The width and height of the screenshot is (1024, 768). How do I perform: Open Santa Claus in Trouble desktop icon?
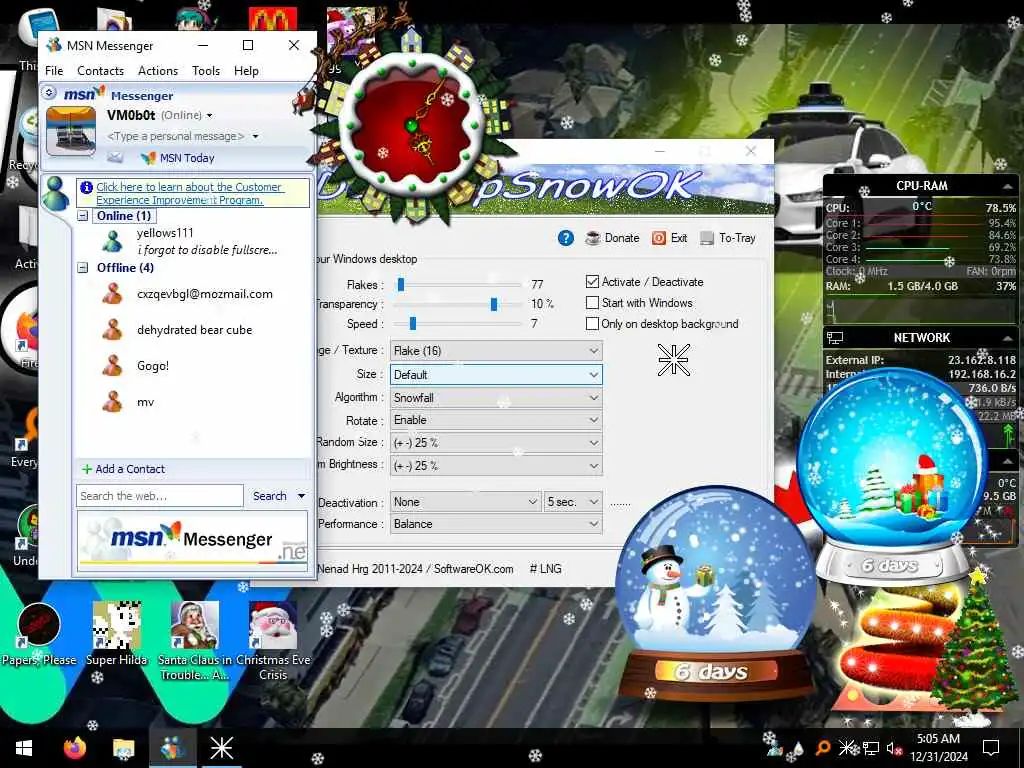[195, 640]
